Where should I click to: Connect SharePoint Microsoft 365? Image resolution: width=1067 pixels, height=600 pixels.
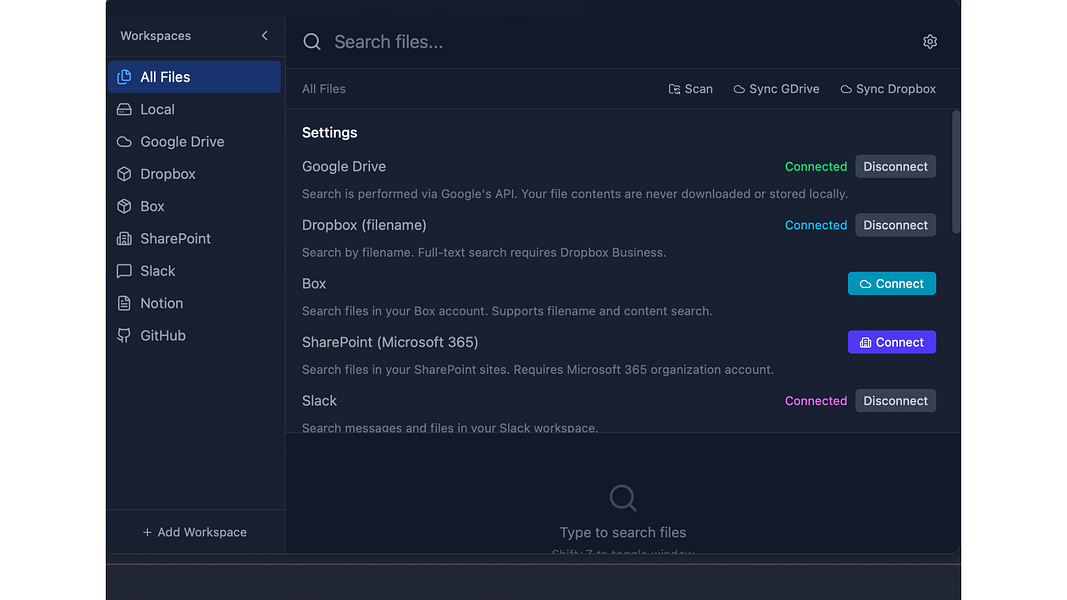(891, 341)
